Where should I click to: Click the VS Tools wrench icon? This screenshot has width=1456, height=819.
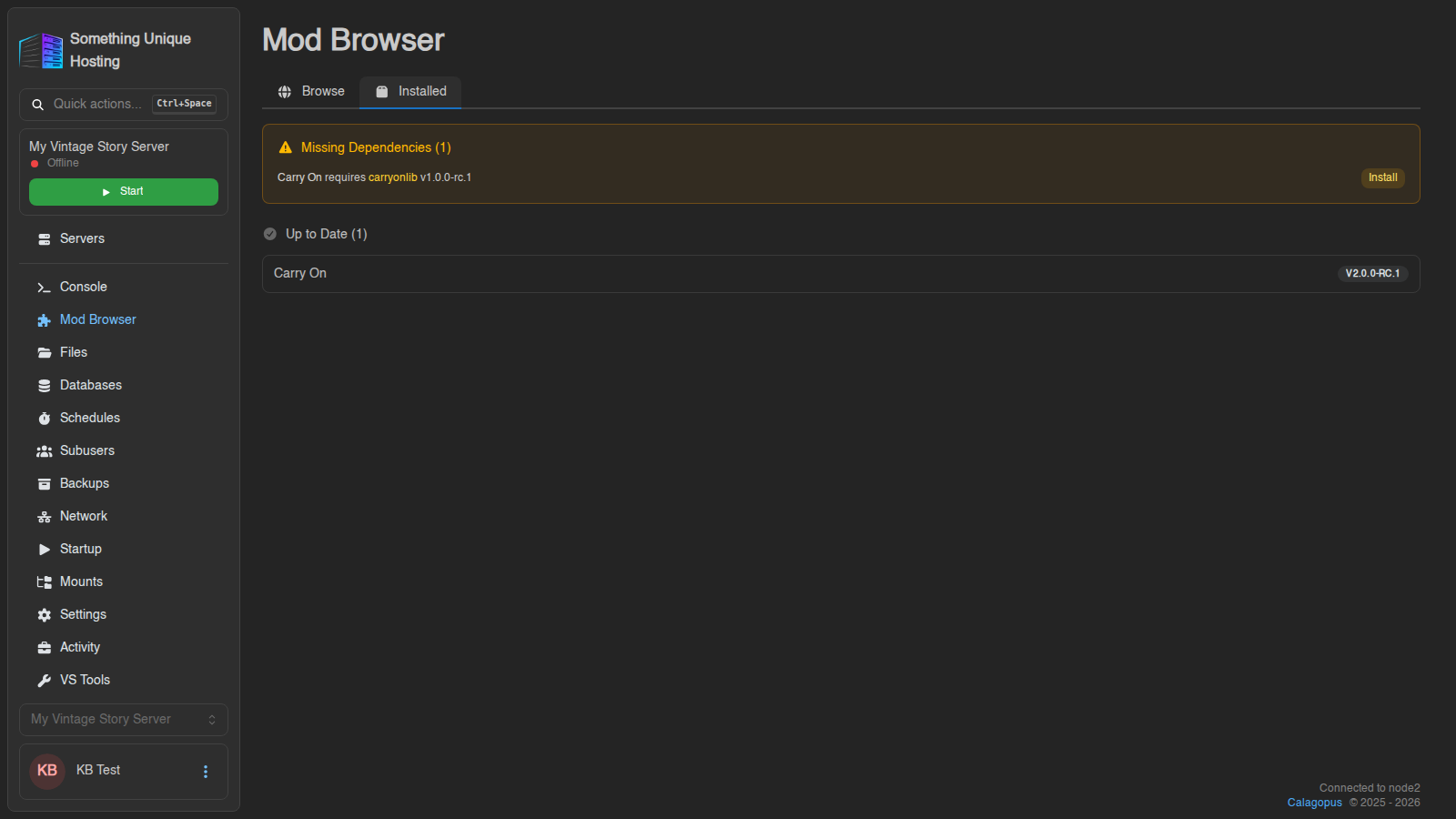pyautogui.click(x=44, y=681)
